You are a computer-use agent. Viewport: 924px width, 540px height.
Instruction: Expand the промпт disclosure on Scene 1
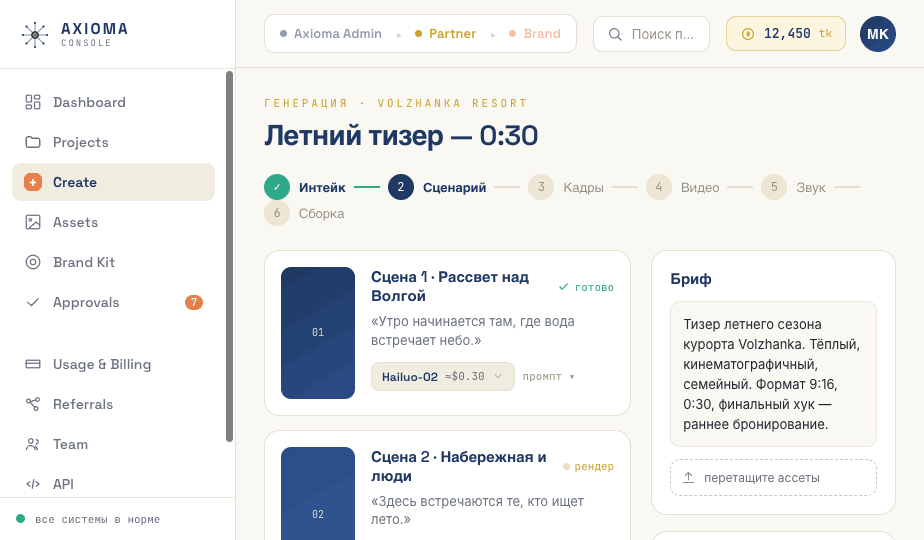(548, 376)
